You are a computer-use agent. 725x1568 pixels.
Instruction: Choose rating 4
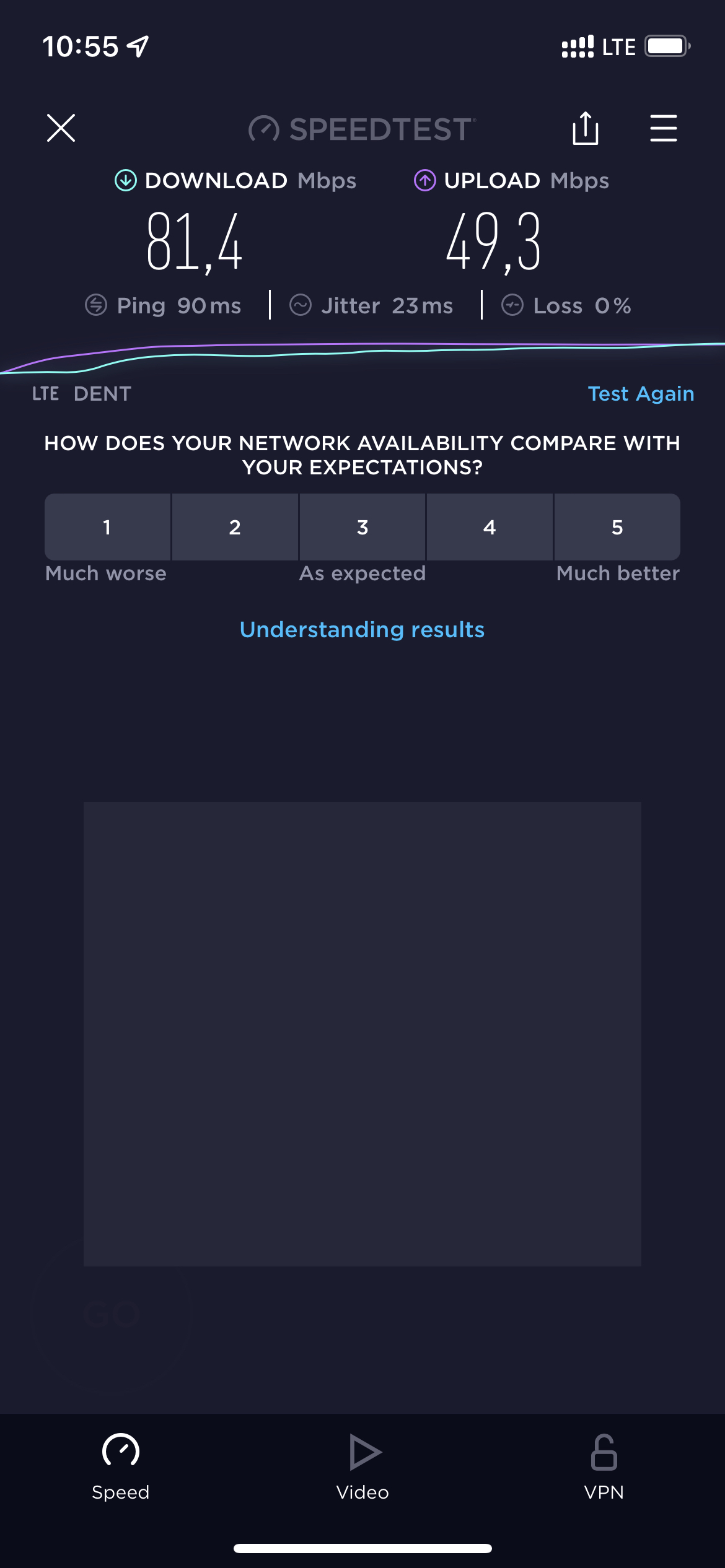point(490,527)
